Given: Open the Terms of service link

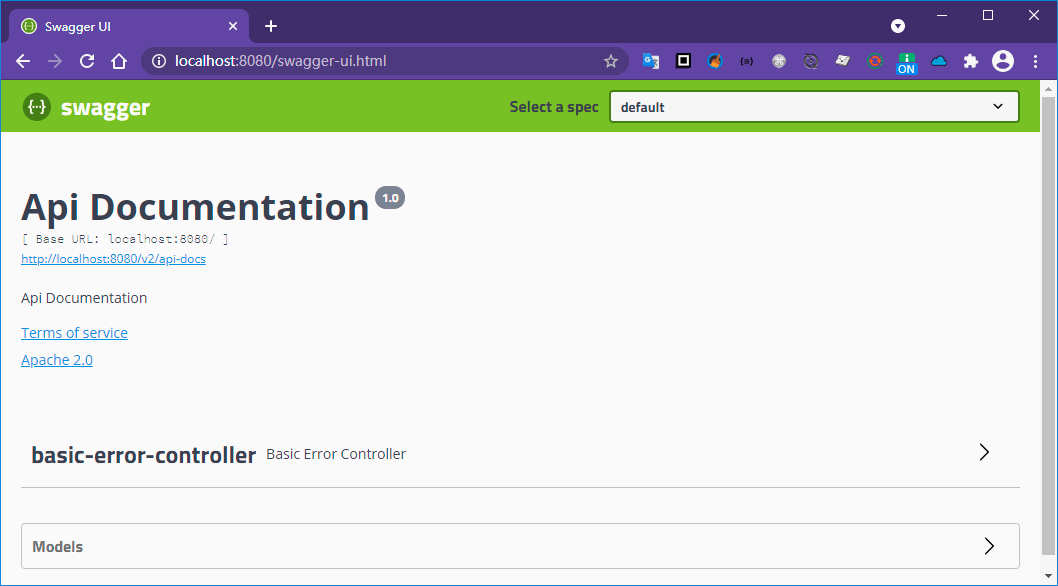Looking at the screenshot, I should [x=74, y=333].
